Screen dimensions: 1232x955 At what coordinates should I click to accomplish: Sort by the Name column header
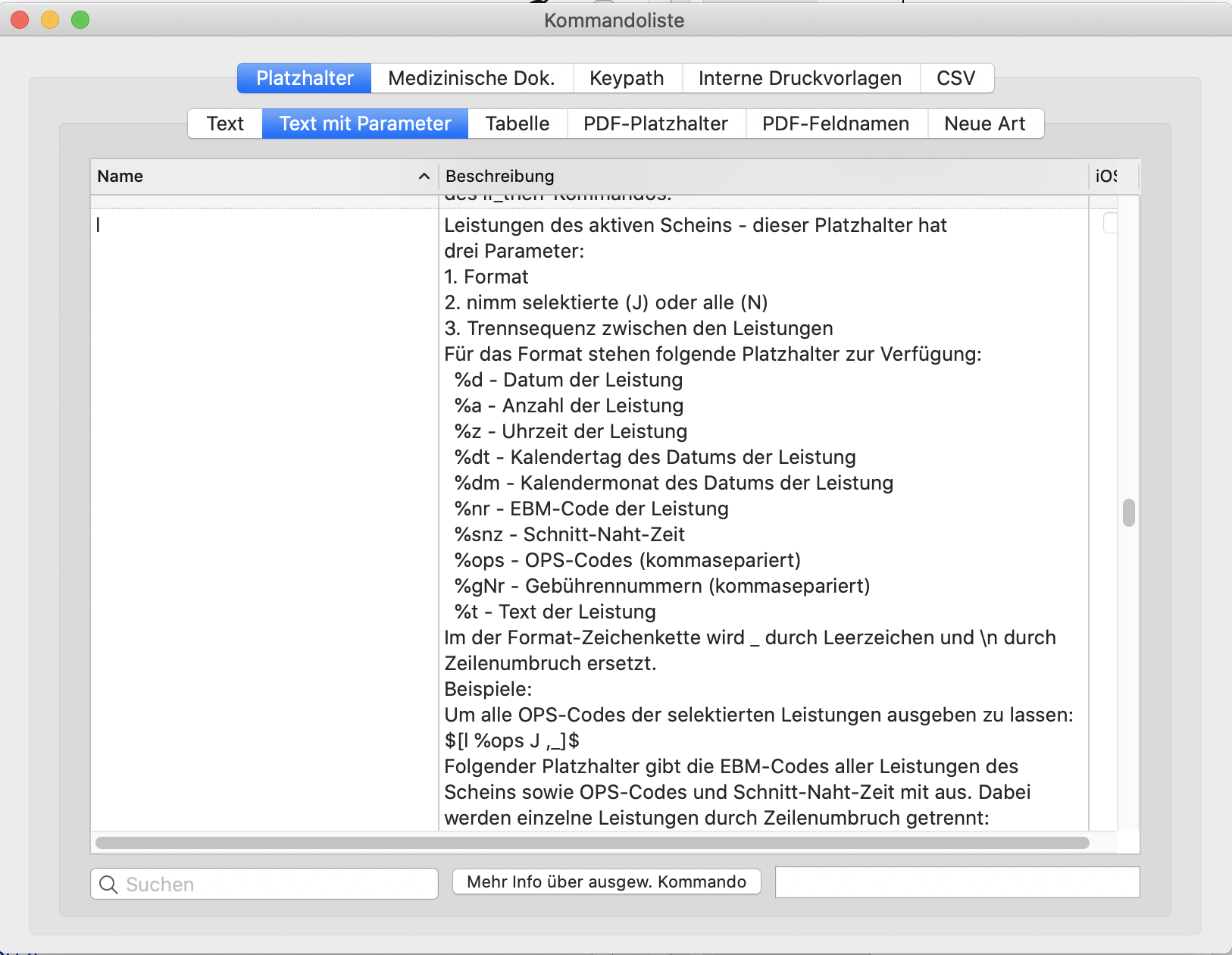264,176
